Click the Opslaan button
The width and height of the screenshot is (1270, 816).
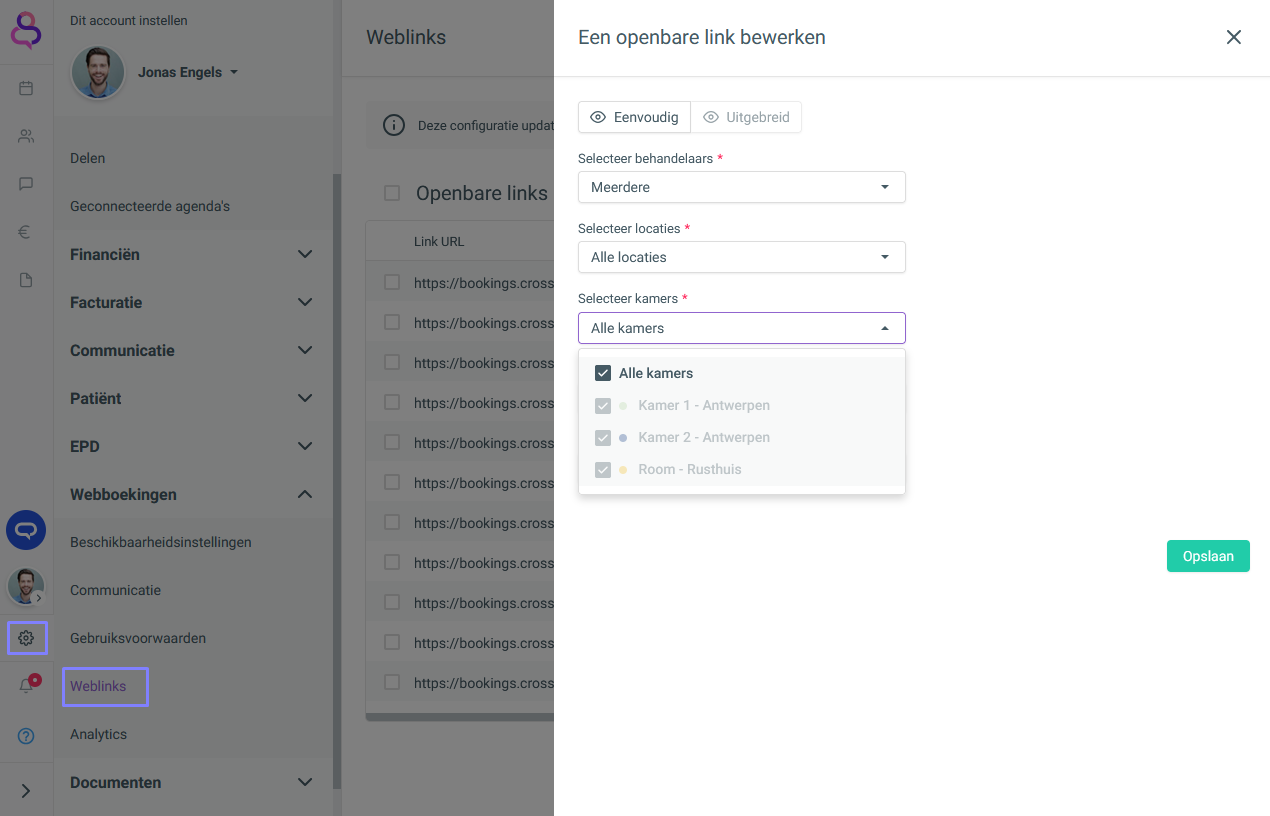coord(1208,556)
